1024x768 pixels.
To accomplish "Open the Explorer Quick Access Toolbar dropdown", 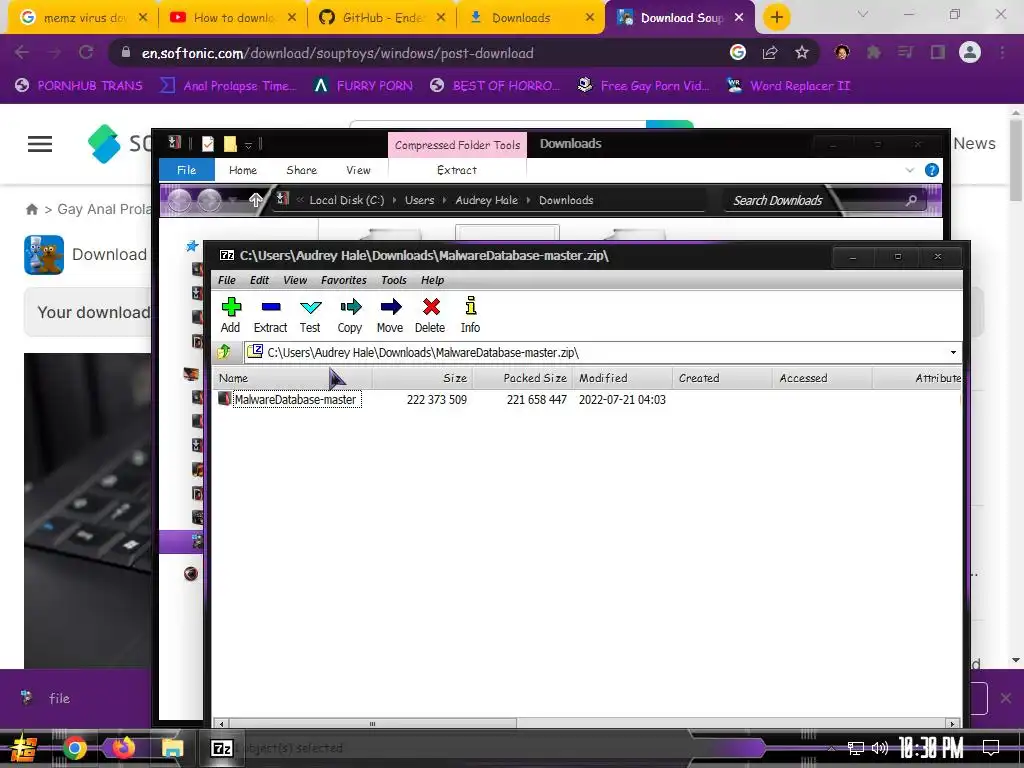I will pos(248,144).
